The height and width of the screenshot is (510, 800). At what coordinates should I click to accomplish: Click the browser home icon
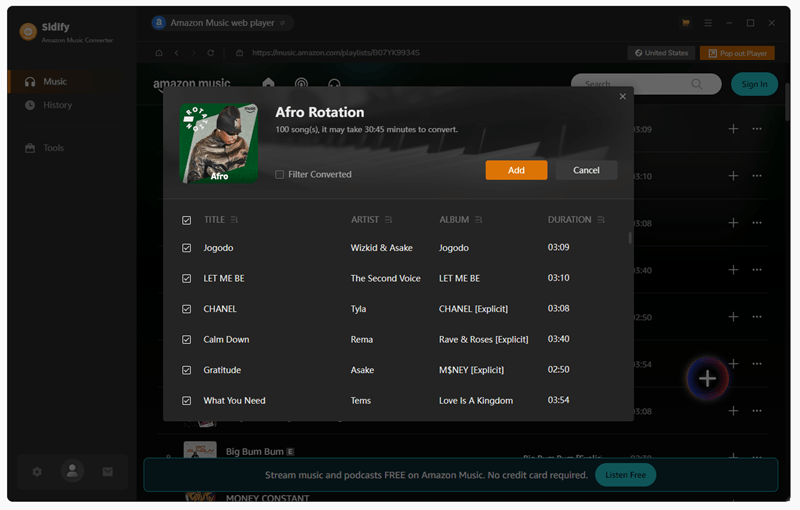tap(159, 53)
